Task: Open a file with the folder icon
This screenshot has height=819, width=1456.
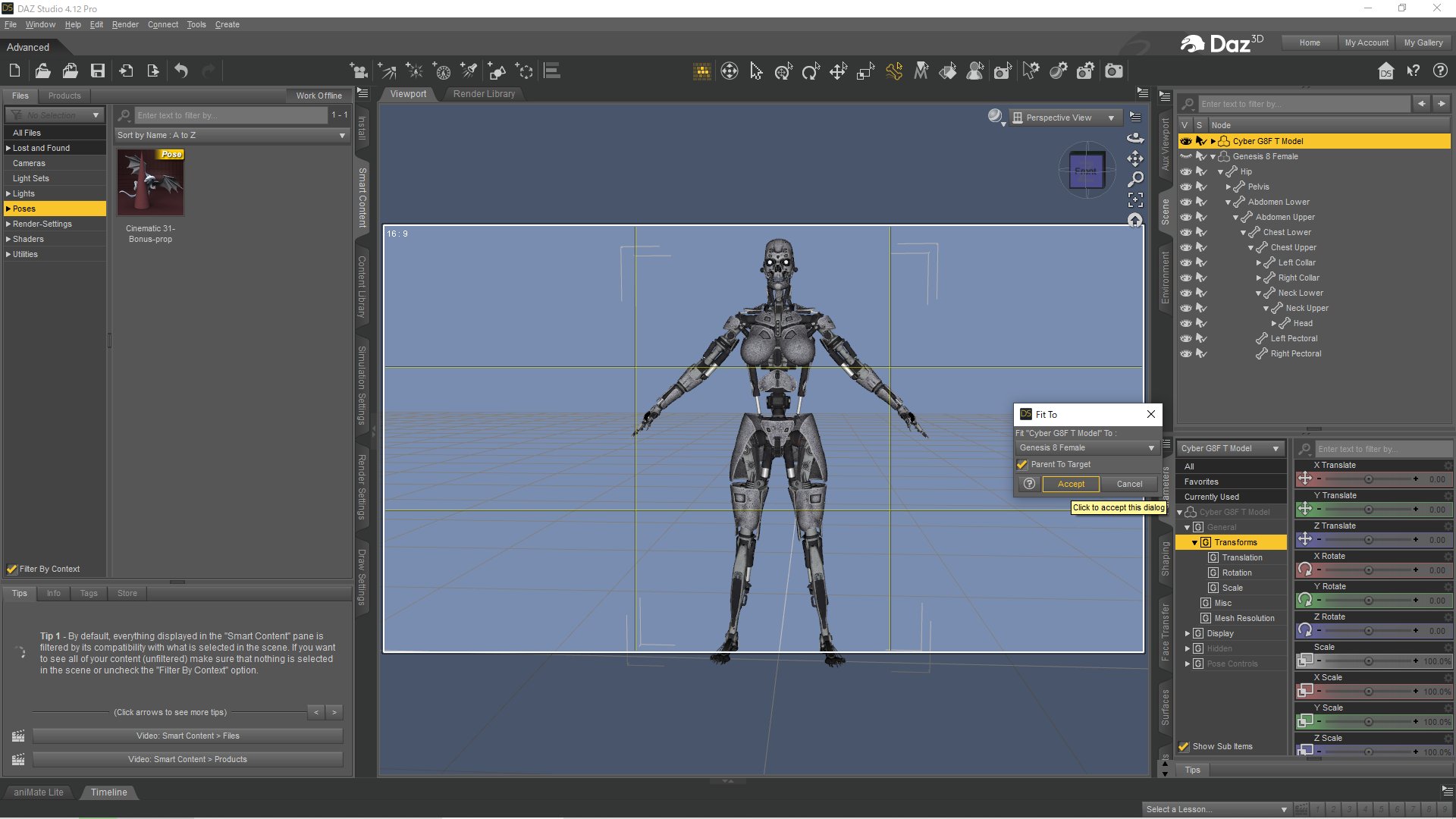Action: [x=42, y=71]
